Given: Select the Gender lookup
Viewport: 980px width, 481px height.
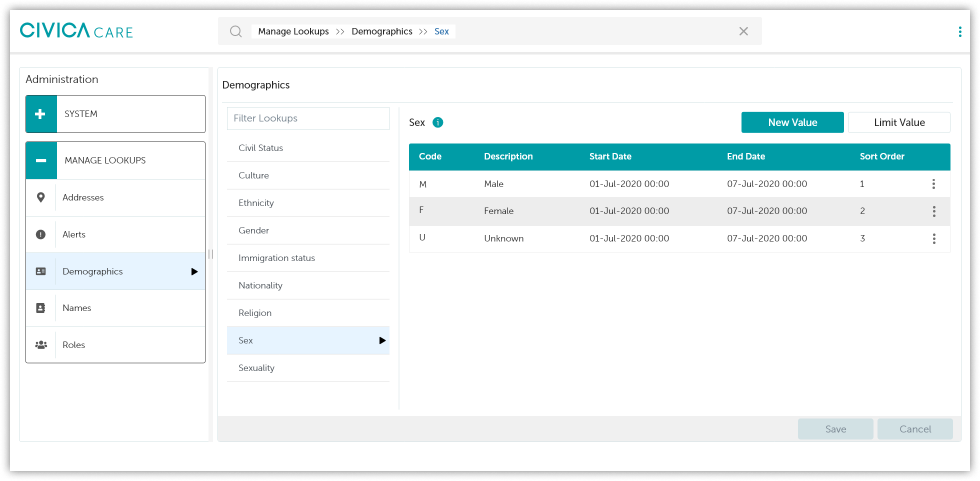Looking at the screenshot, I should 308,231.
